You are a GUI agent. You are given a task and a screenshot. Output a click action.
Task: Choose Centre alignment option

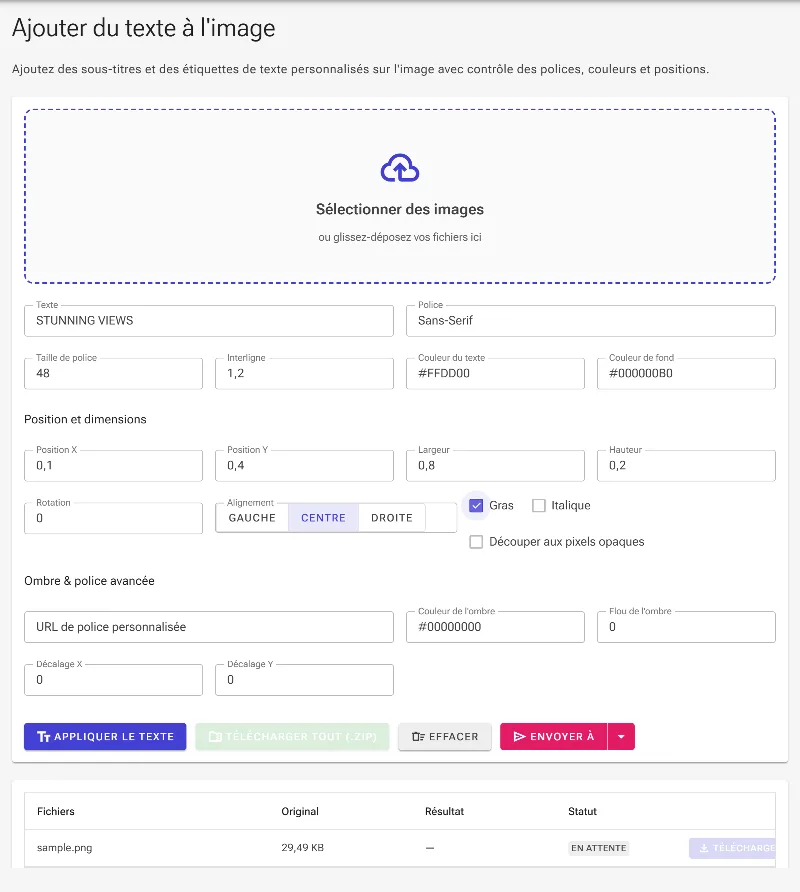(x=323, y=518)
